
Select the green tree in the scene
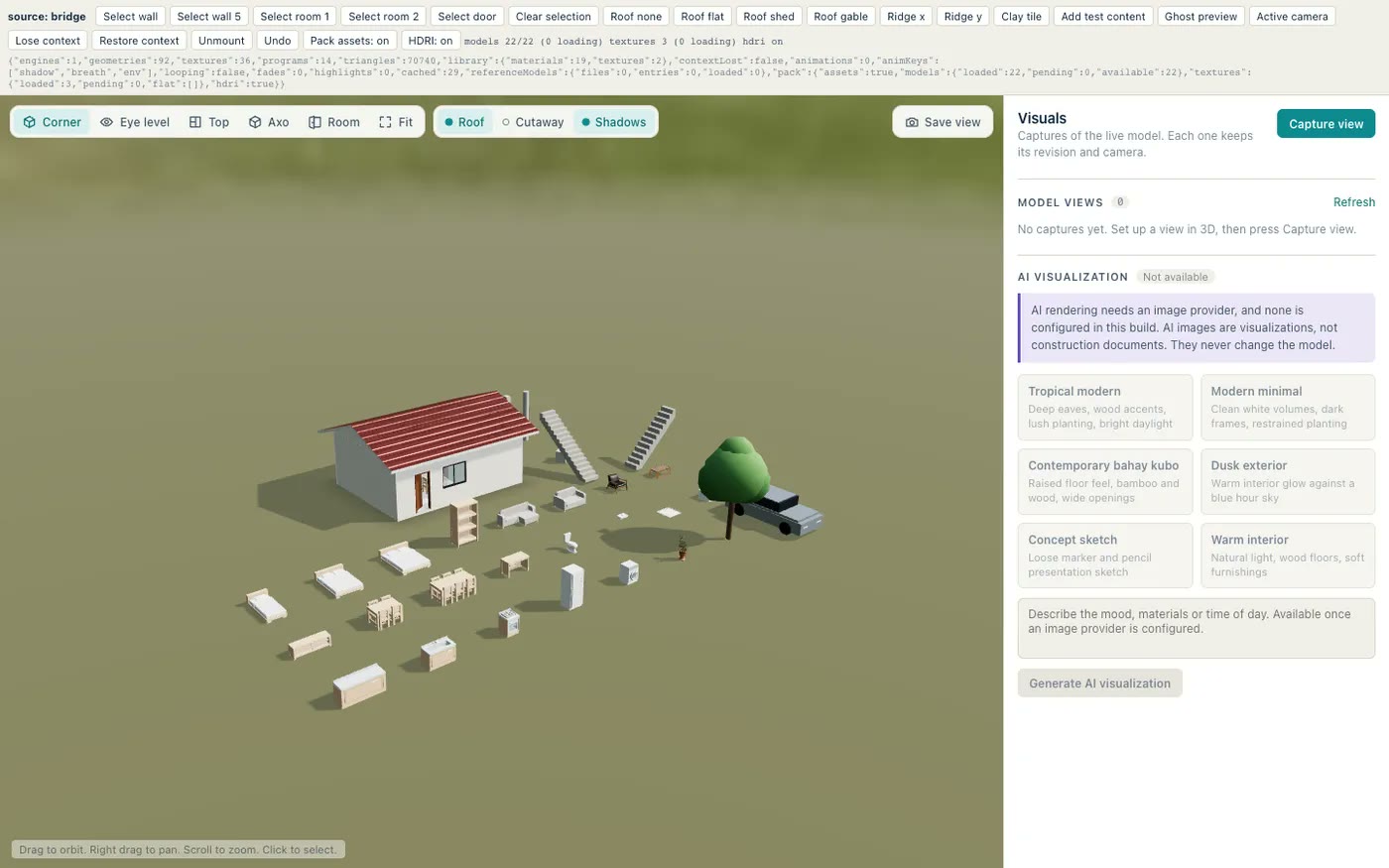(x=734, y=469)
